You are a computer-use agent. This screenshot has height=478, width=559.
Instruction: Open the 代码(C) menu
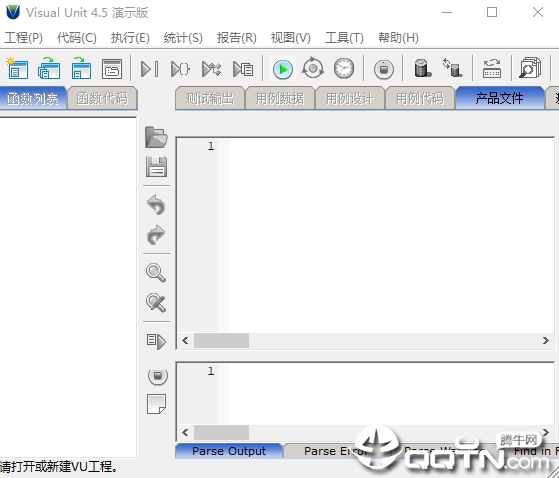click(77, 37)
